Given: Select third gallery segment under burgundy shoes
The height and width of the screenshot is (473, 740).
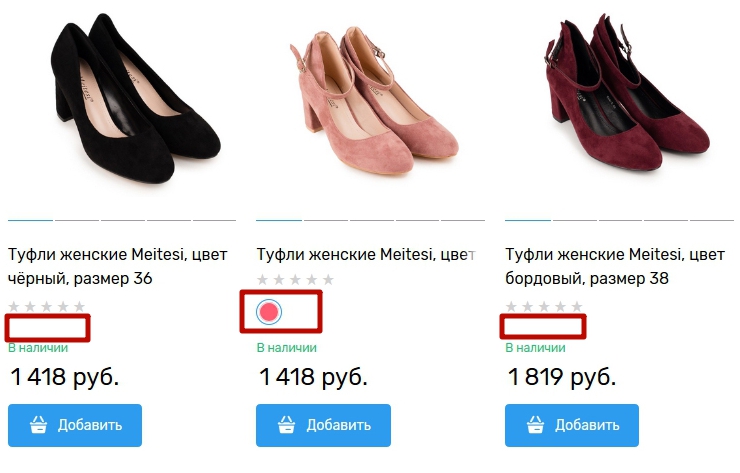Looking at the screenshot, I should click(620, 219).
